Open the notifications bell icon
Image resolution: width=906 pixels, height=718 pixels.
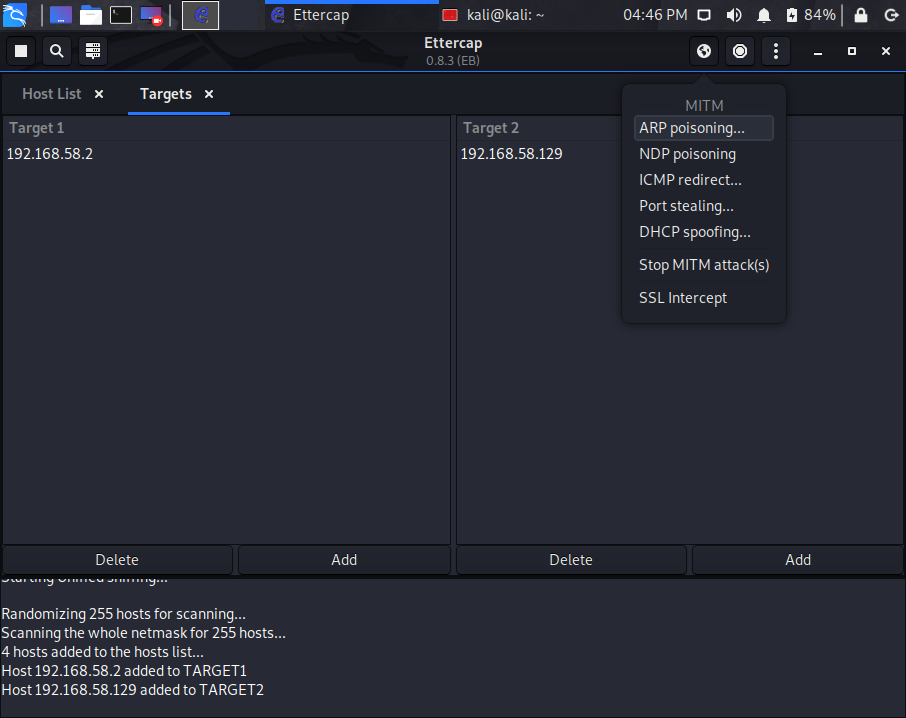764,15
